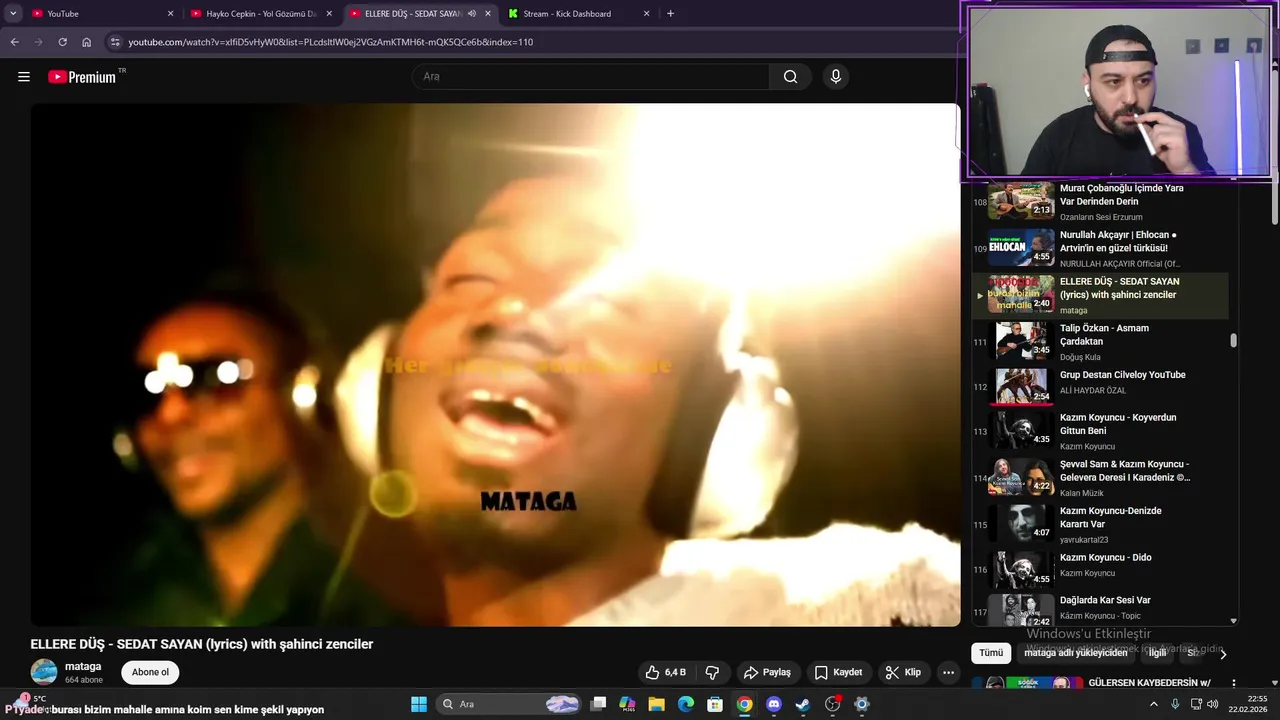Click the YouTube Premium logo
The width and height of the screenshot is (1280, 720).
click(83, 77)
